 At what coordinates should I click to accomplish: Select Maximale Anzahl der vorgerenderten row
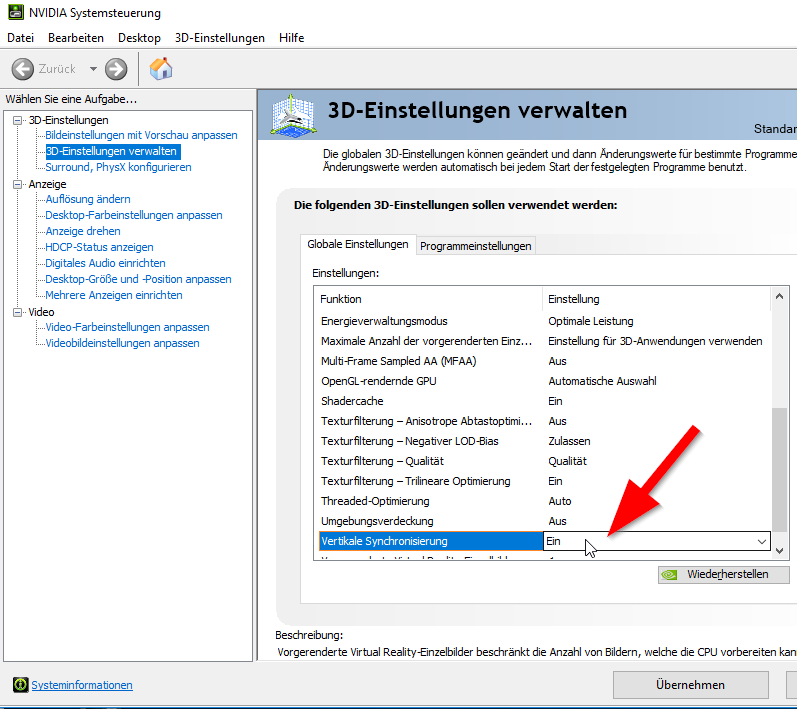click(x=543, y=342)
